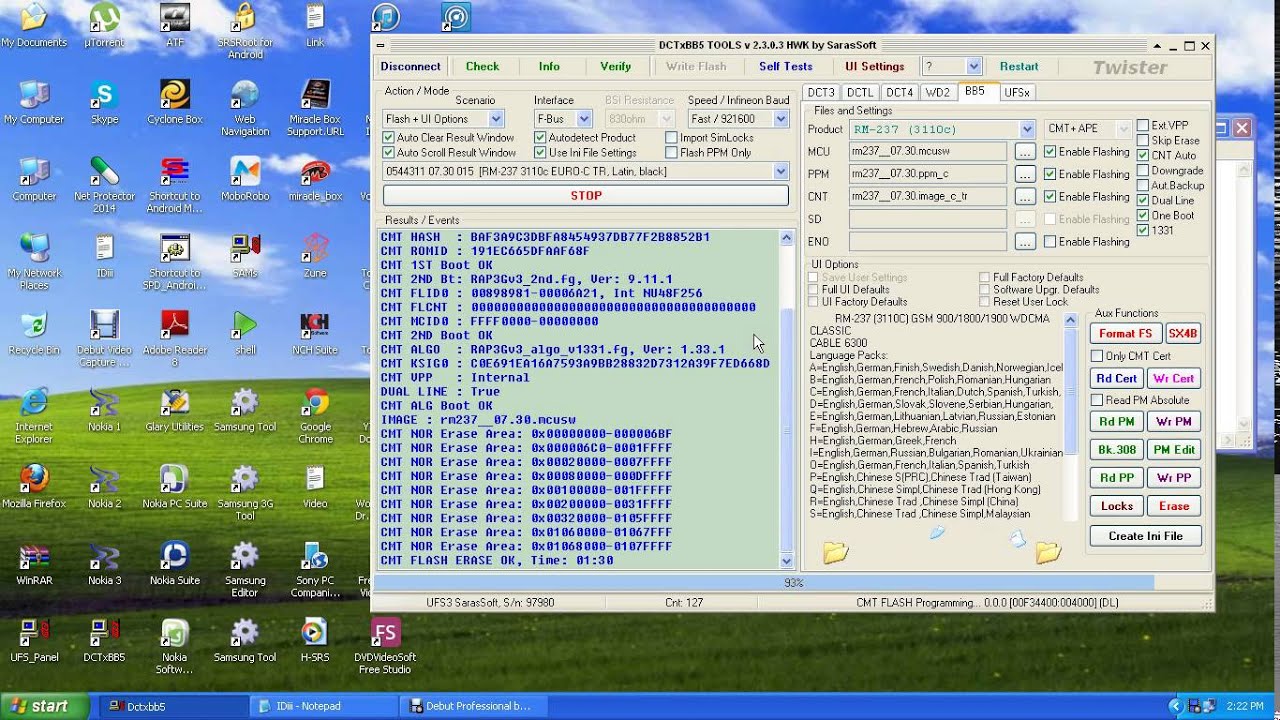1280x720 pixels.
Task: Launch UFS_Panel desktop icon
Action: (34, 641)
